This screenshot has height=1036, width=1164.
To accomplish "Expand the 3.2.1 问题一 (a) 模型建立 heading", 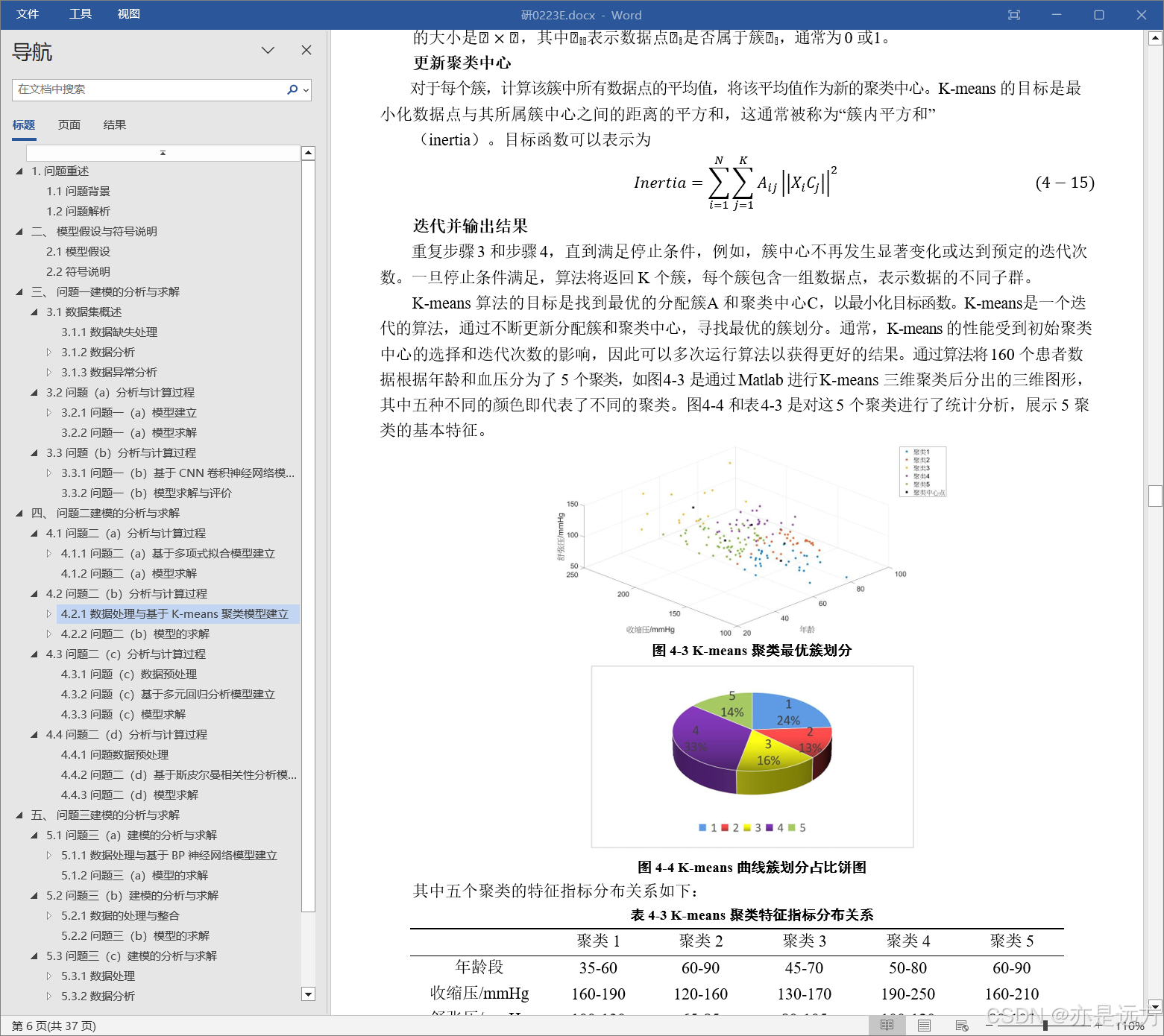I will tap(49, 413).
